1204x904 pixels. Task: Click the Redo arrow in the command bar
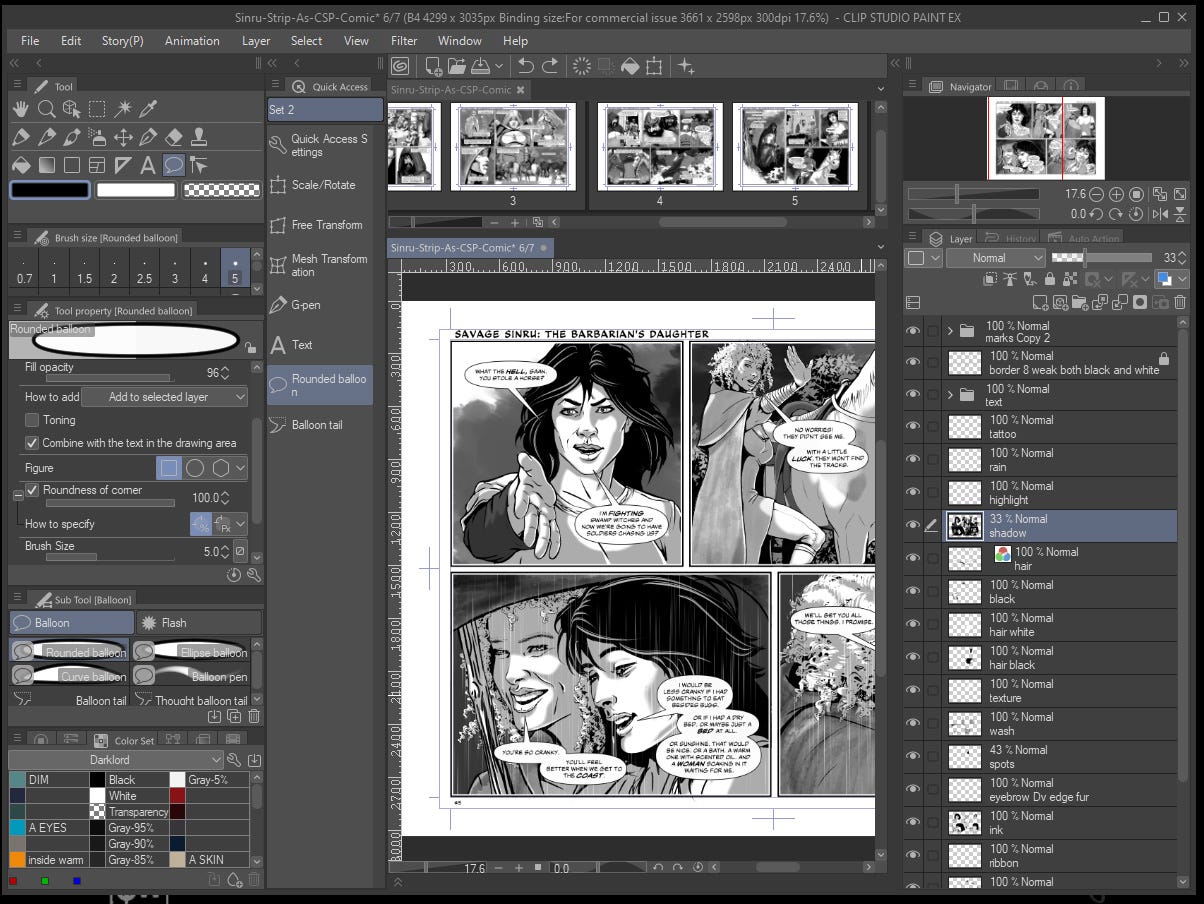pos(550,66)
